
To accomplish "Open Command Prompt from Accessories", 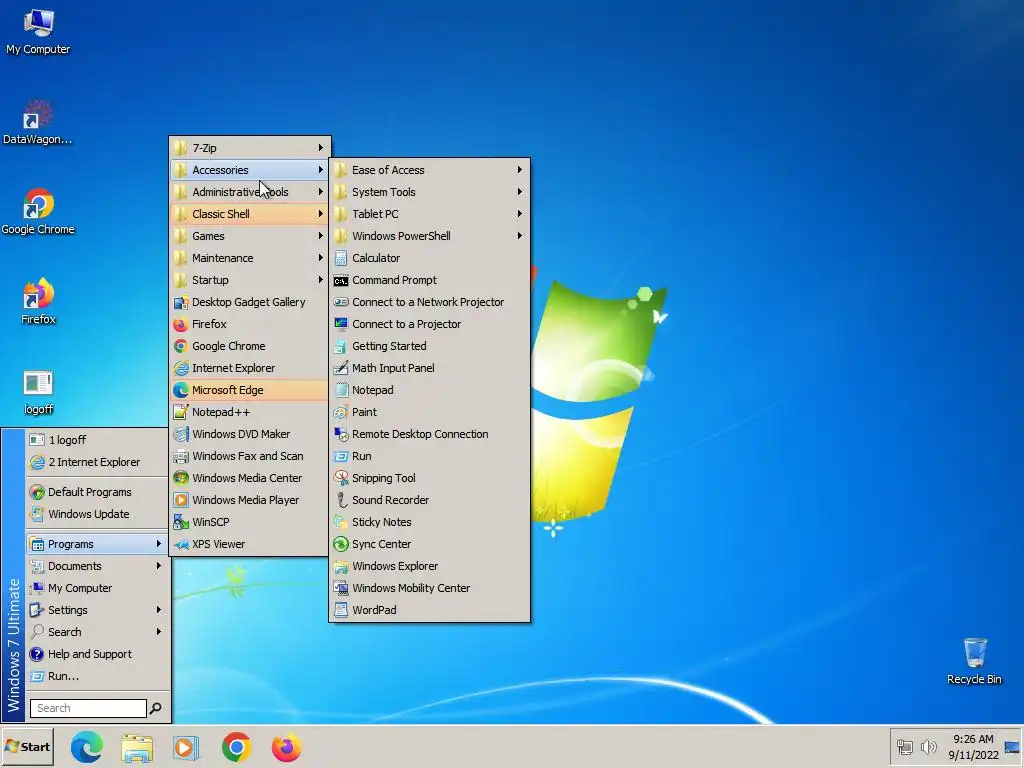I will point(430,280).
